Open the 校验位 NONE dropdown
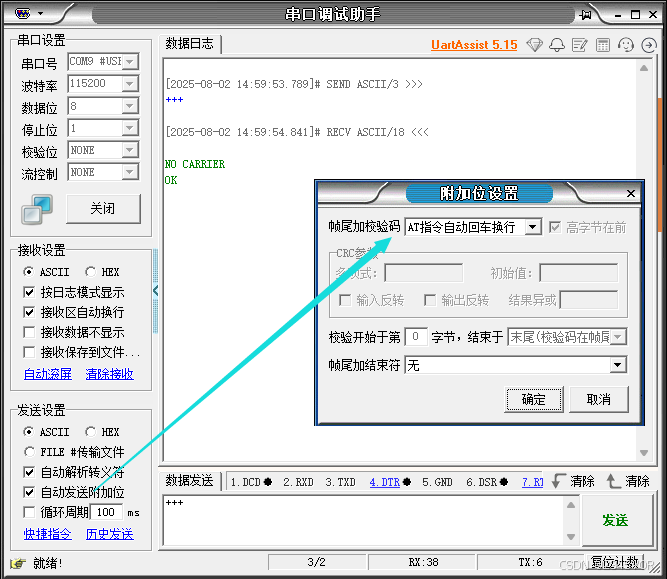The height and width of the screenshot is (579, 667). pyautogui.click(x=130, y=150)
